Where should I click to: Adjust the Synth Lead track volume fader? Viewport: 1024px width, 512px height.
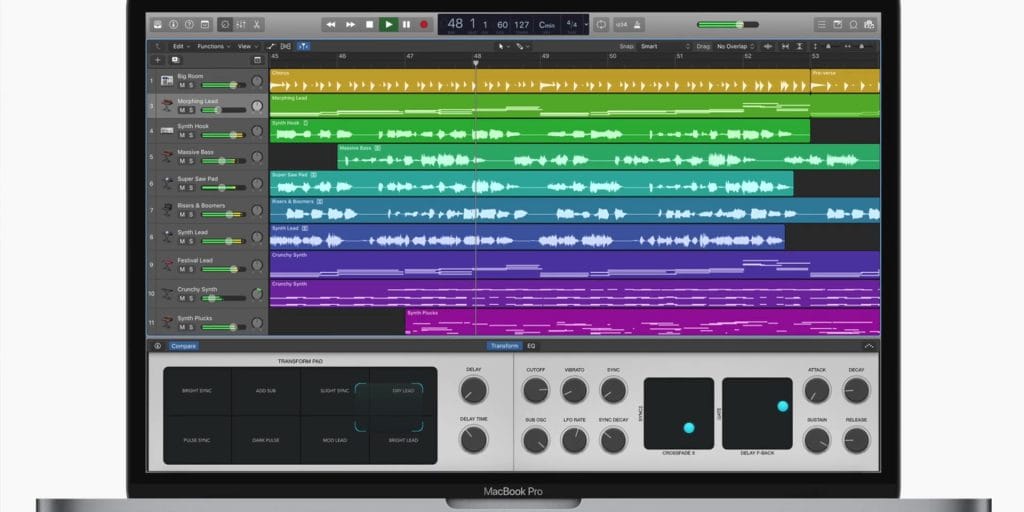223,241
